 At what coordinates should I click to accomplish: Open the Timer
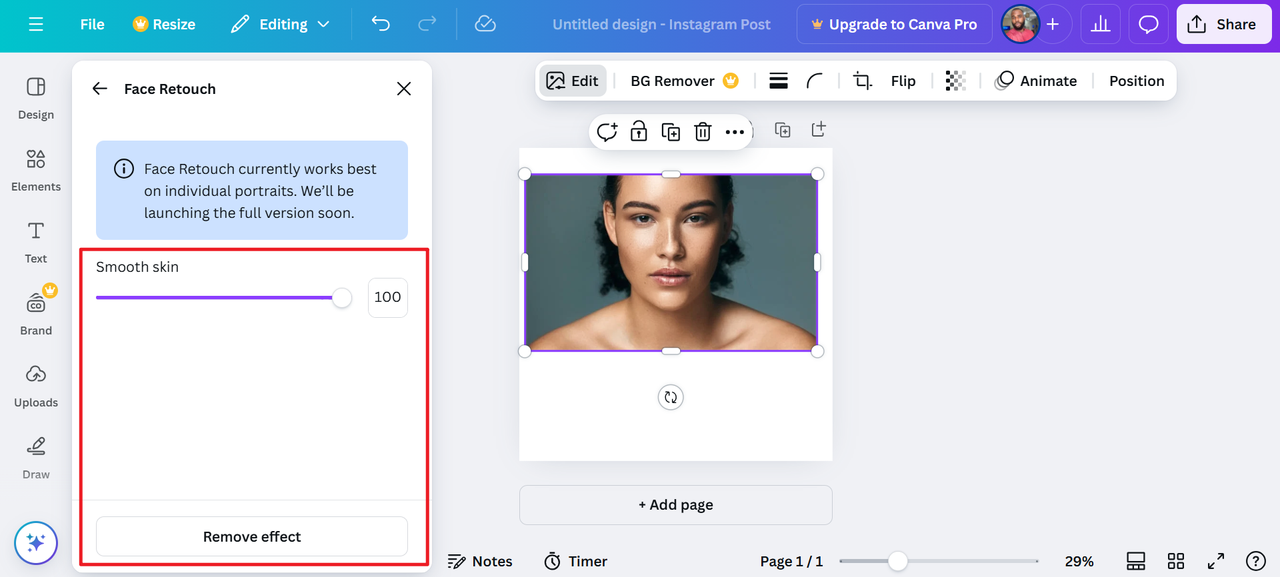(x=575, y=561)
